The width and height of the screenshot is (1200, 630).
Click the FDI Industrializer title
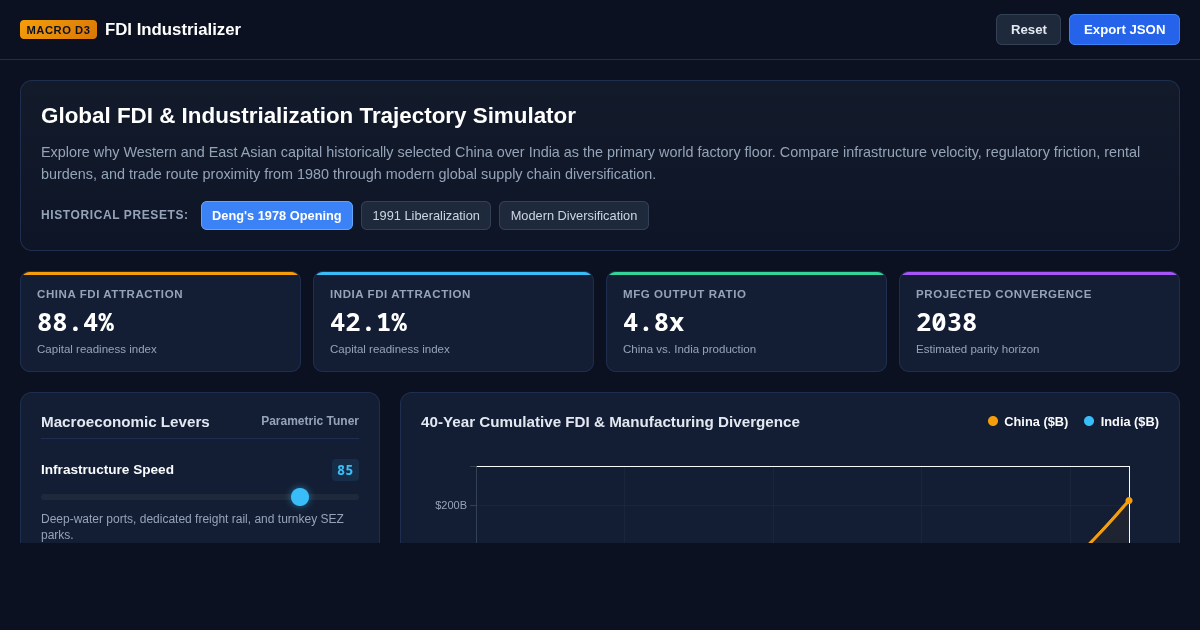[x=173, y=30]
